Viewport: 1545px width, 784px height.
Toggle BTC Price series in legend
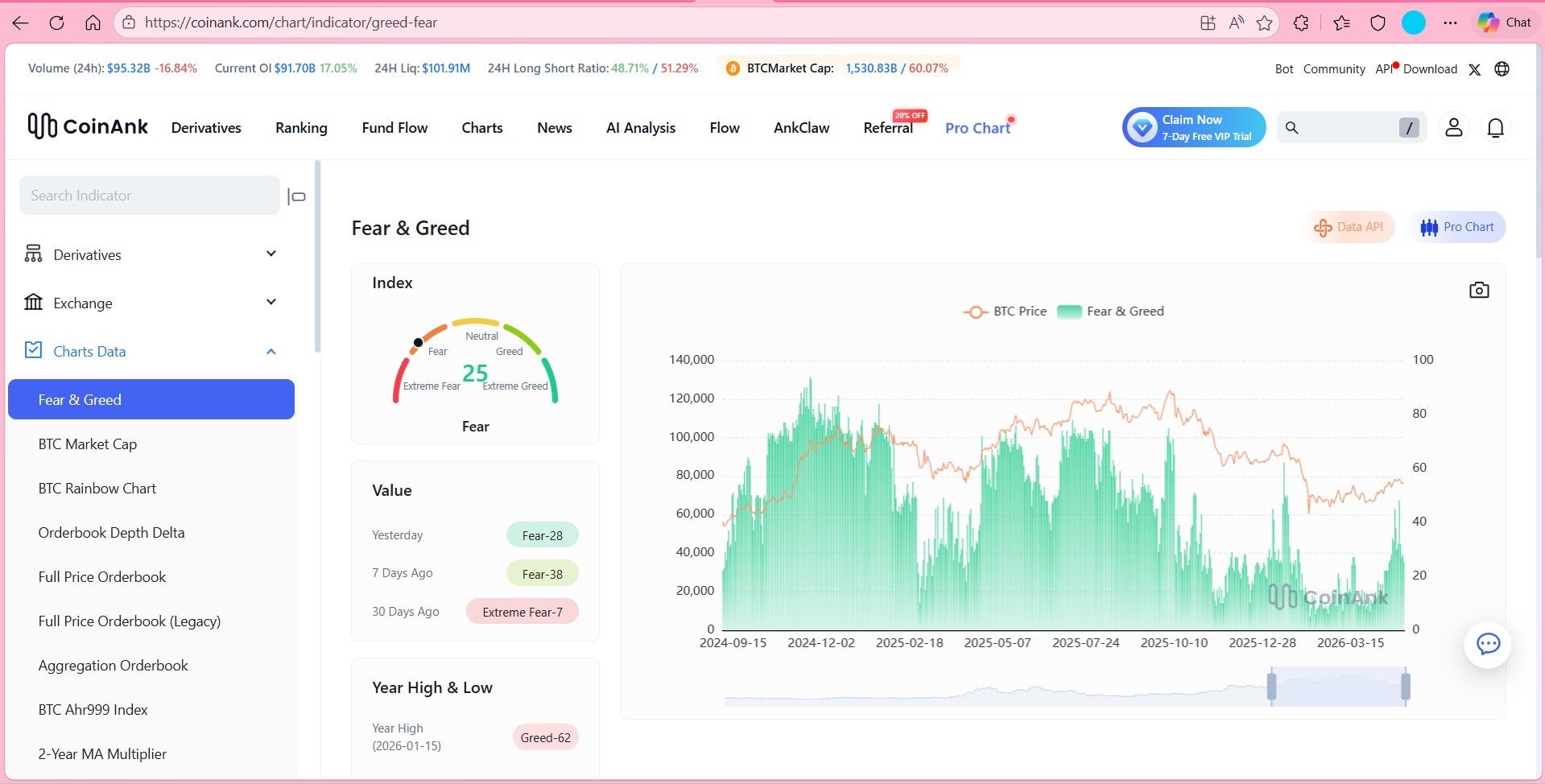point(1005,312)
